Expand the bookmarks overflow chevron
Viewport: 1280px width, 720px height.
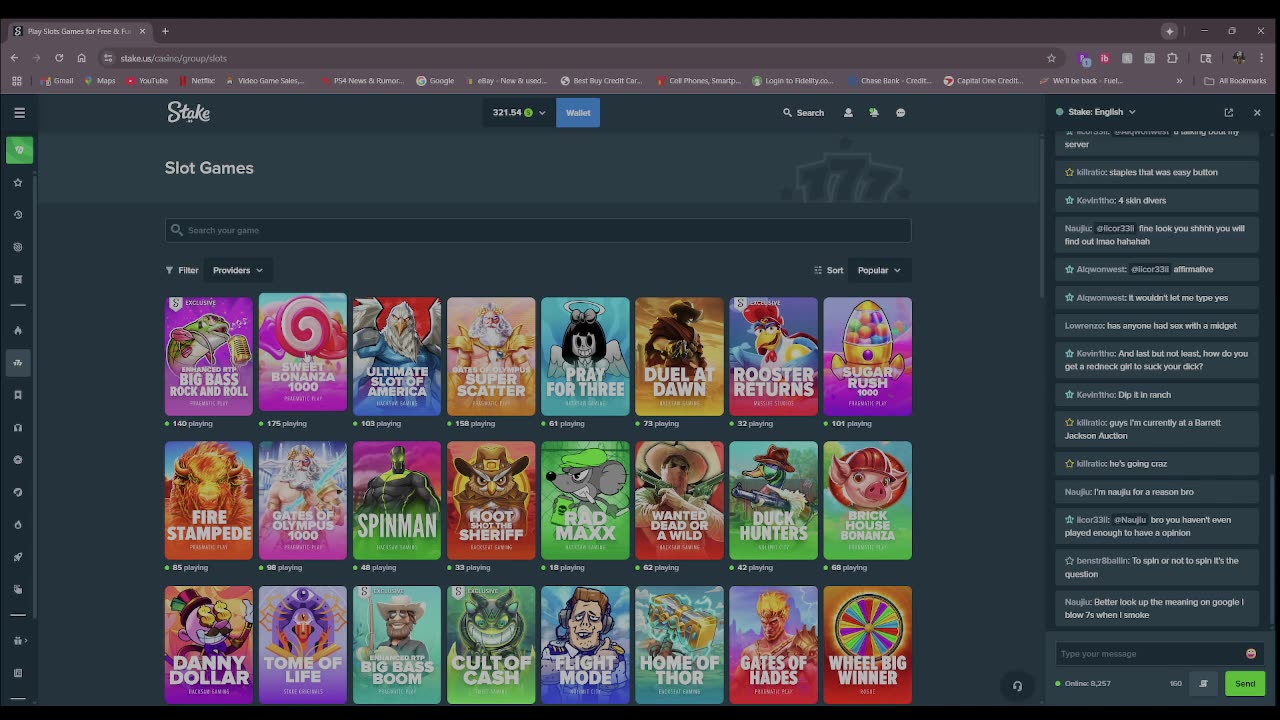click(x=1179, y=81)
